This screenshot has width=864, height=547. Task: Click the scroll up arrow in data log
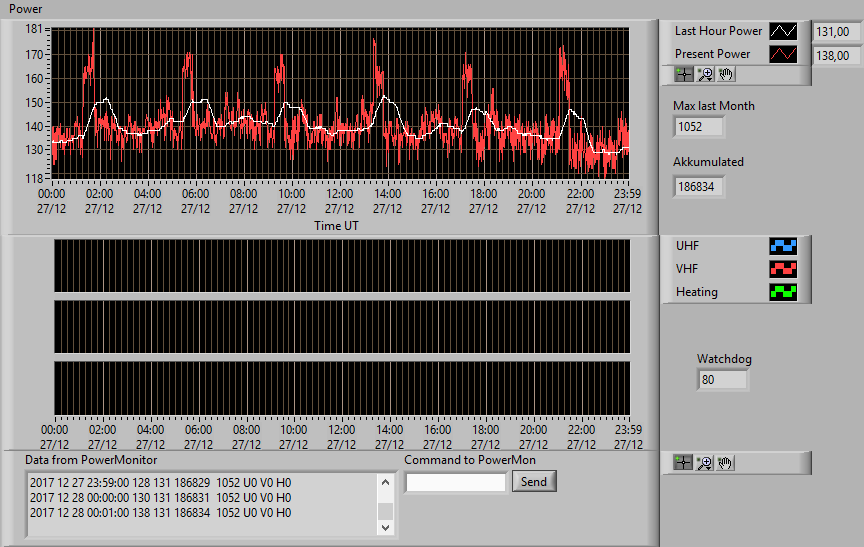click(385, 483)
